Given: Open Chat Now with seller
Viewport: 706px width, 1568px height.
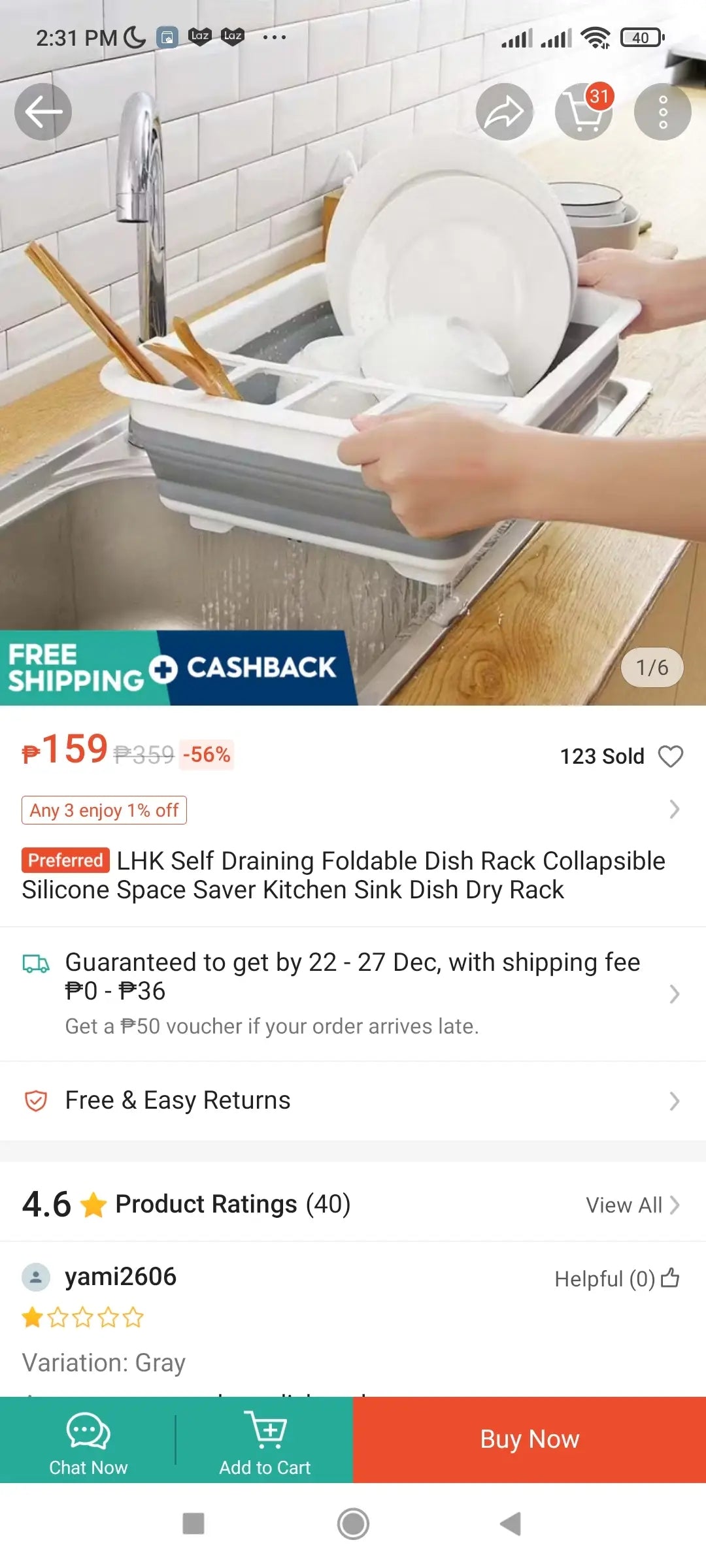Looking at the screenshot, I should pos(88,1441).
